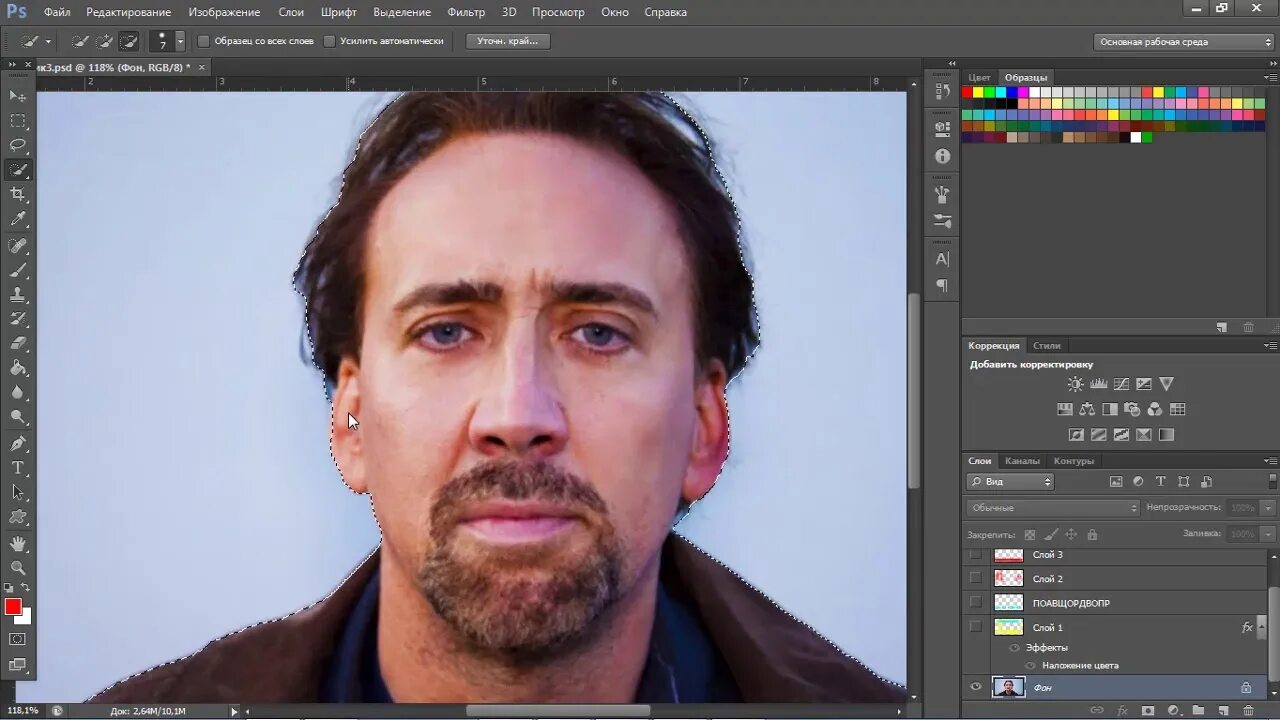Add a Brightness/Contrast adjustment
This screenshot has width=1280, height=720.
point(1075,384)
